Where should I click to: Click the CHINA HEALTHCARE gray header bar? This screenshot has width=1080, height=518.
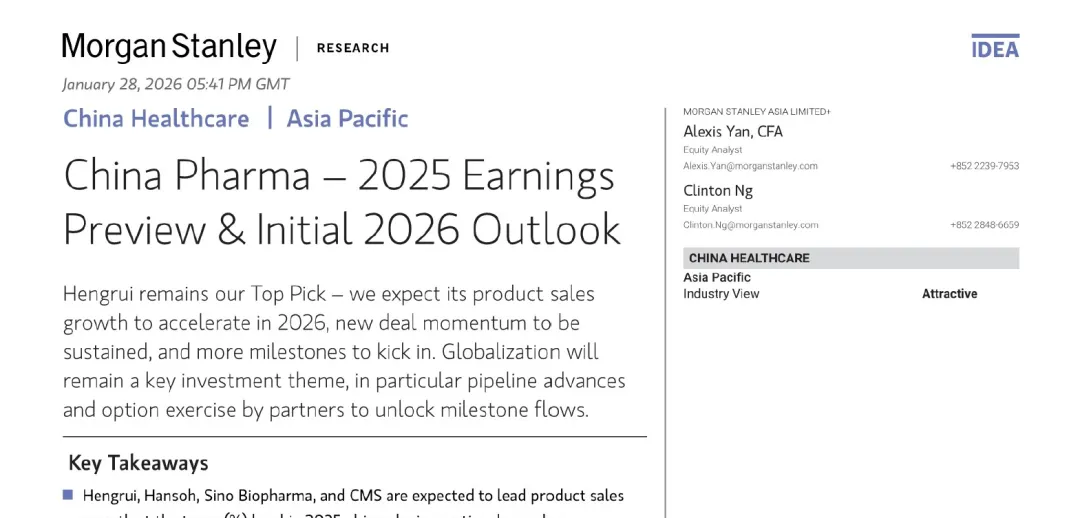pos(851,258)
